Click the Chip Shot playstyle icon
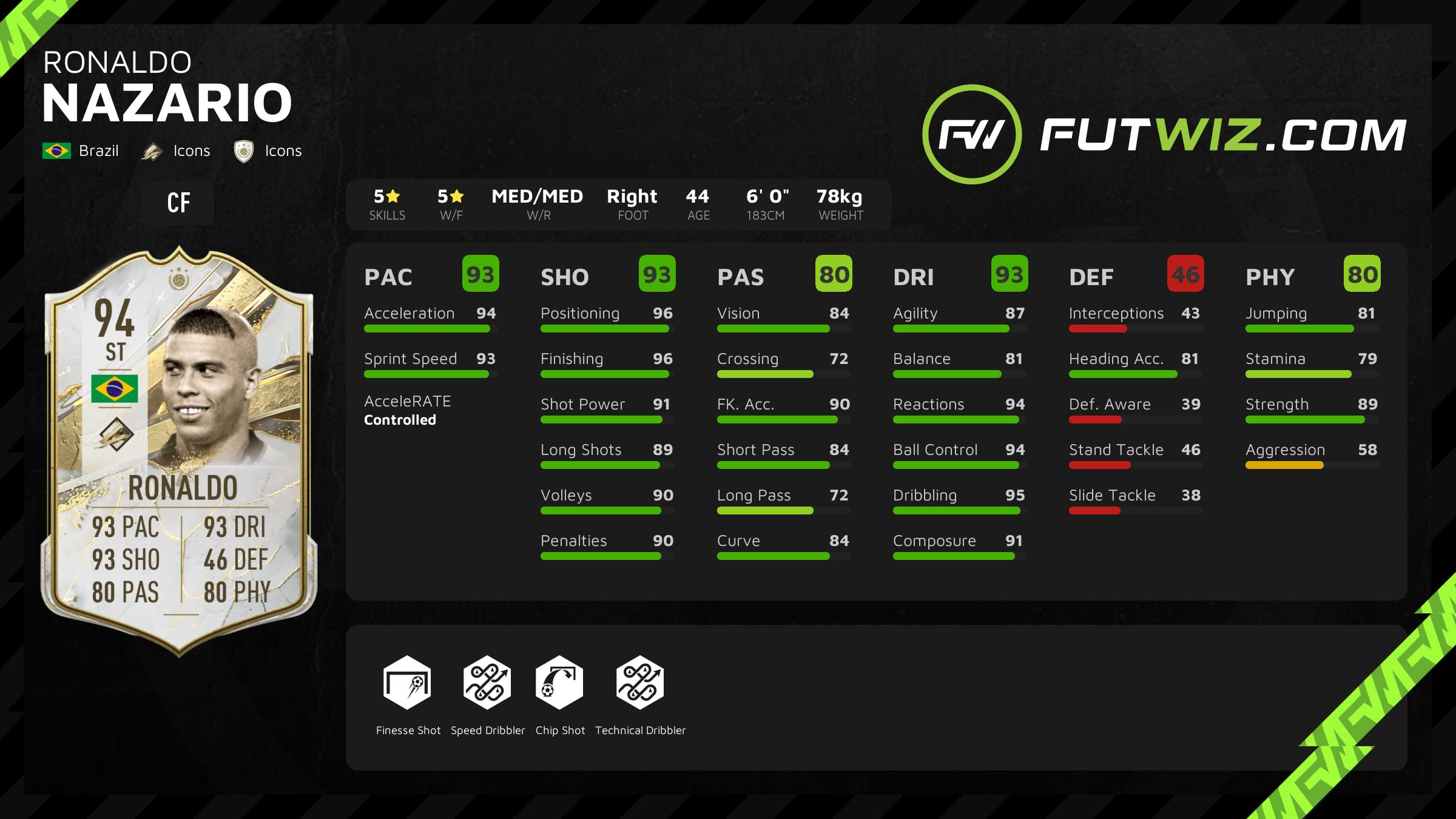1456x819 pixels. (558, 689)
